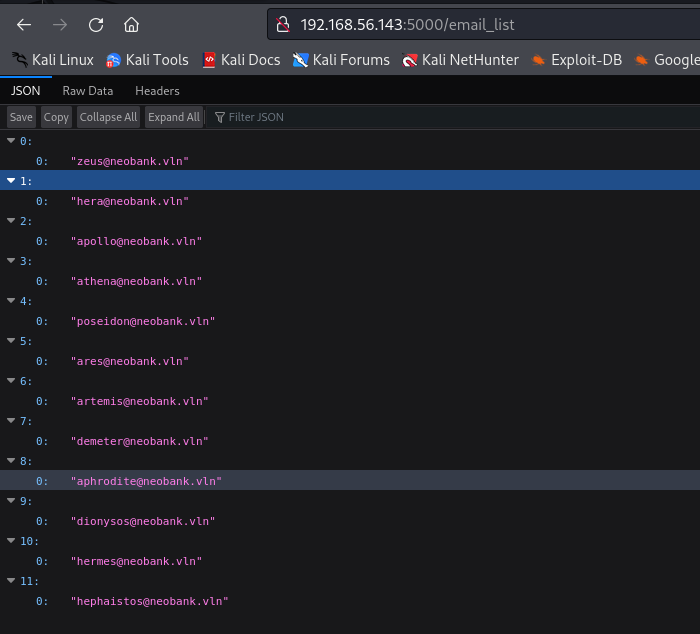Open the Kali Forums bookmark

coord(341,60)
